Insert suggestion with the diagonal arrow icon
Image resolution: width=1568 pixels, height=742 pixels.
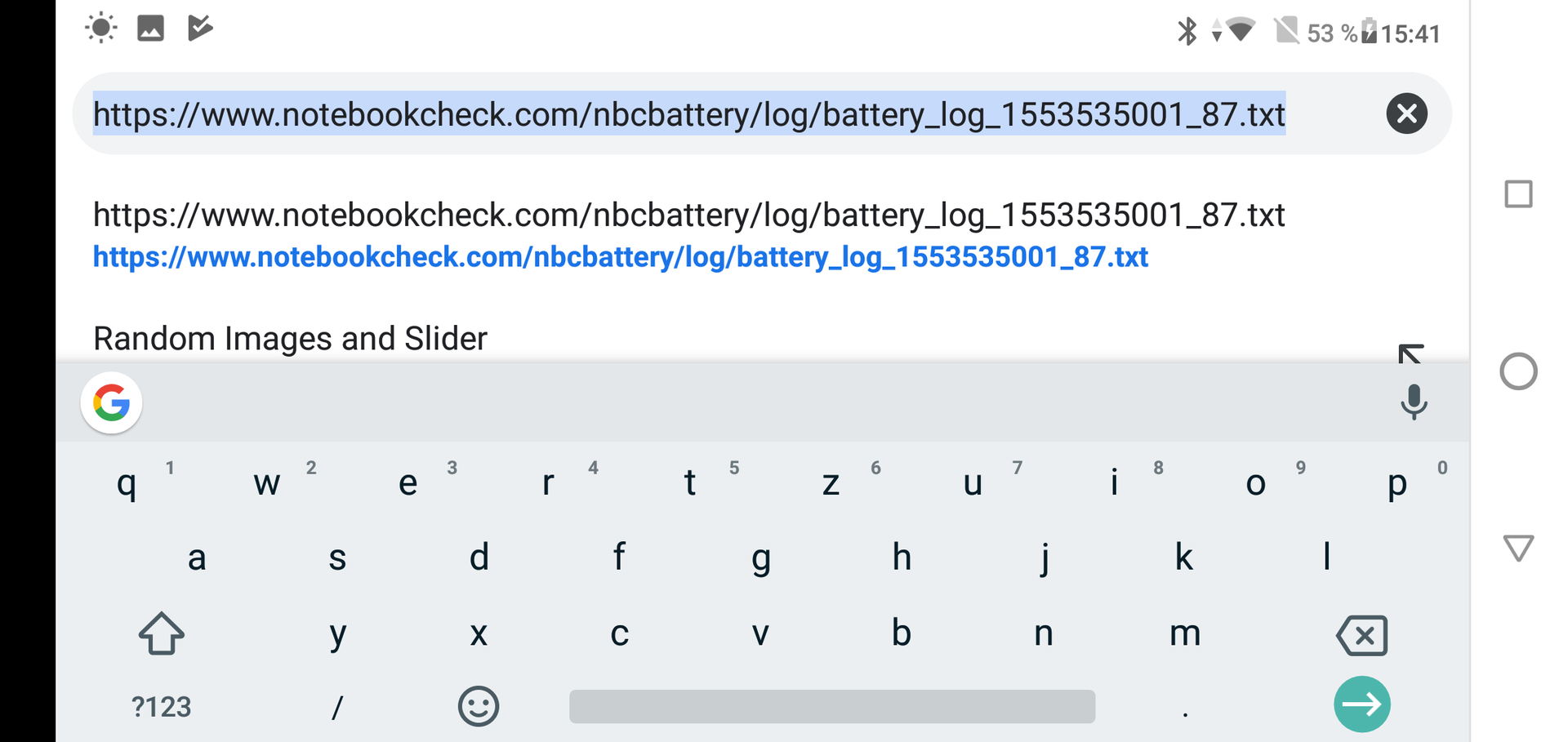1410,353
